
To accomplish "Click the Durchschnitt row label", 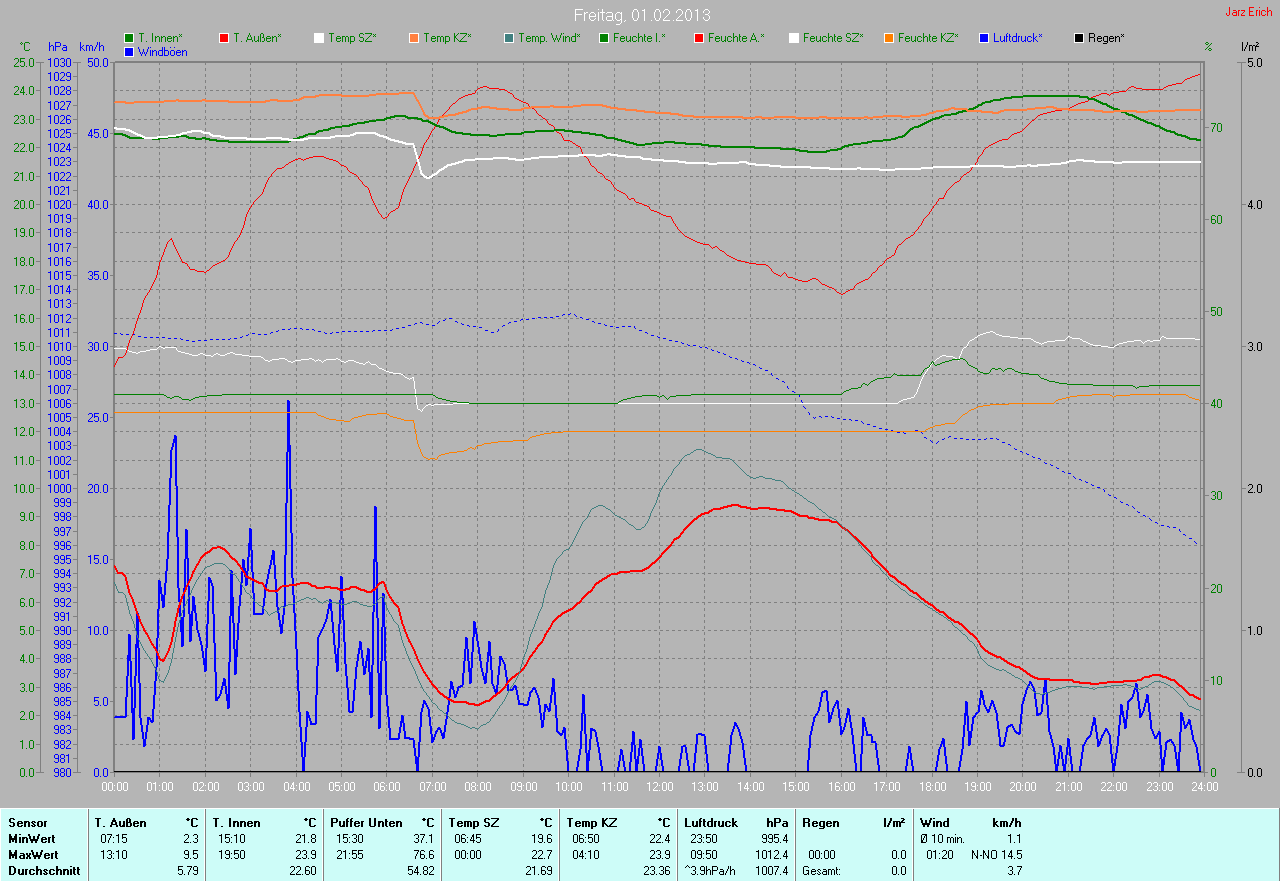I will pyautogui.click(x=42, y=871).
